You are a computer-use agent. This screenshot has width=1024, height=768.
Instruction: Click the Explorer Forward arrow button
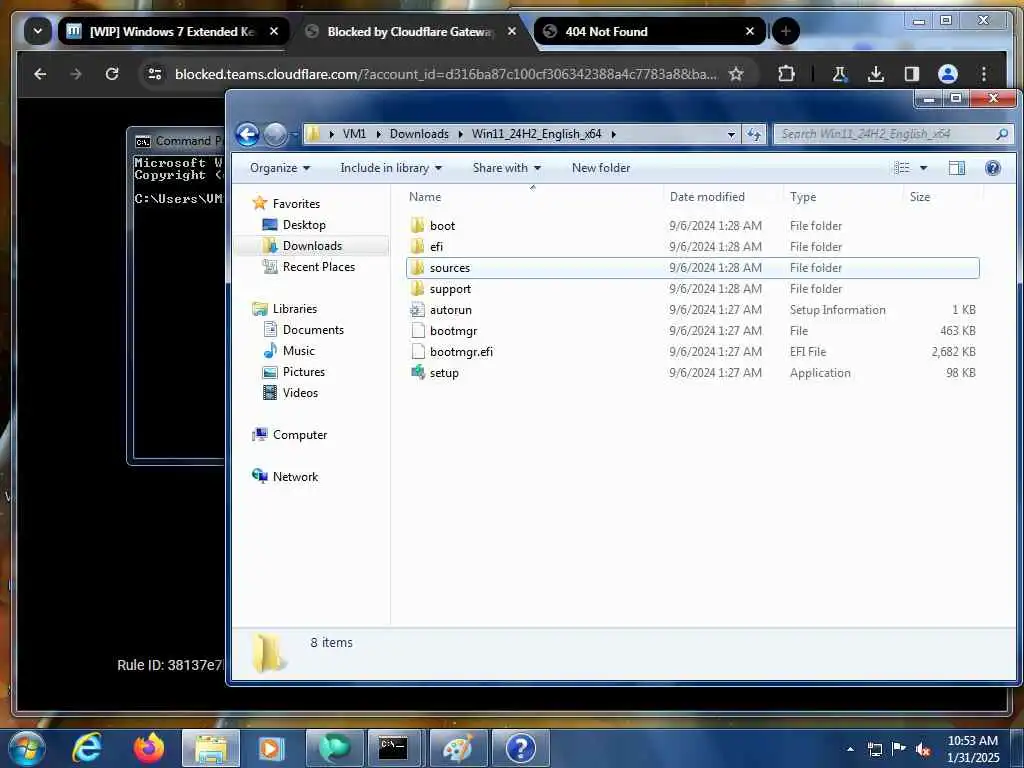pos(276,135)
